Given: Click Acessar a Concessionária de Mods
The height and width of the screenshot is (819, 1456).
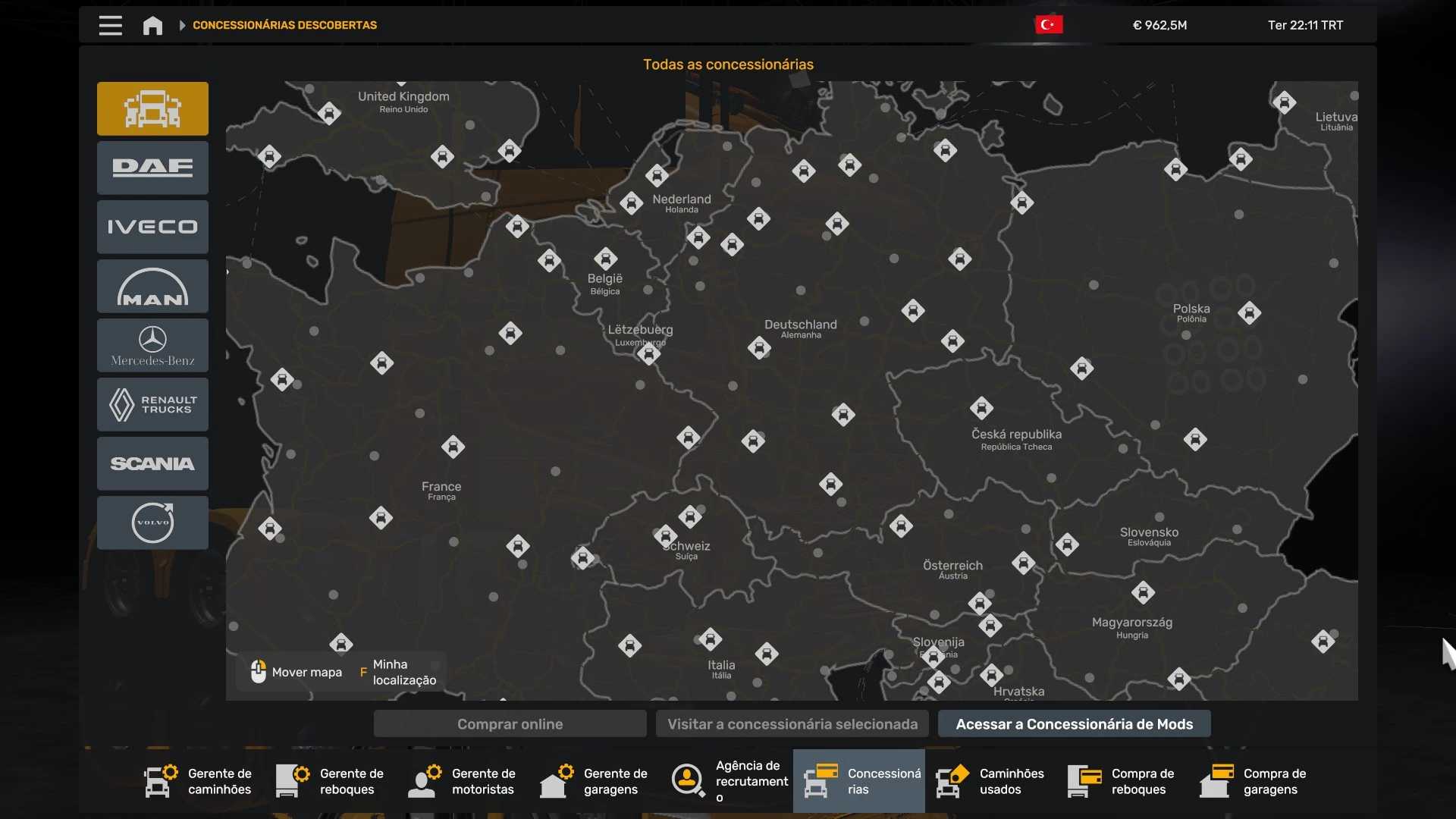Looking at the screenshot, I should pyautogui.click(x=1074, y=723).
